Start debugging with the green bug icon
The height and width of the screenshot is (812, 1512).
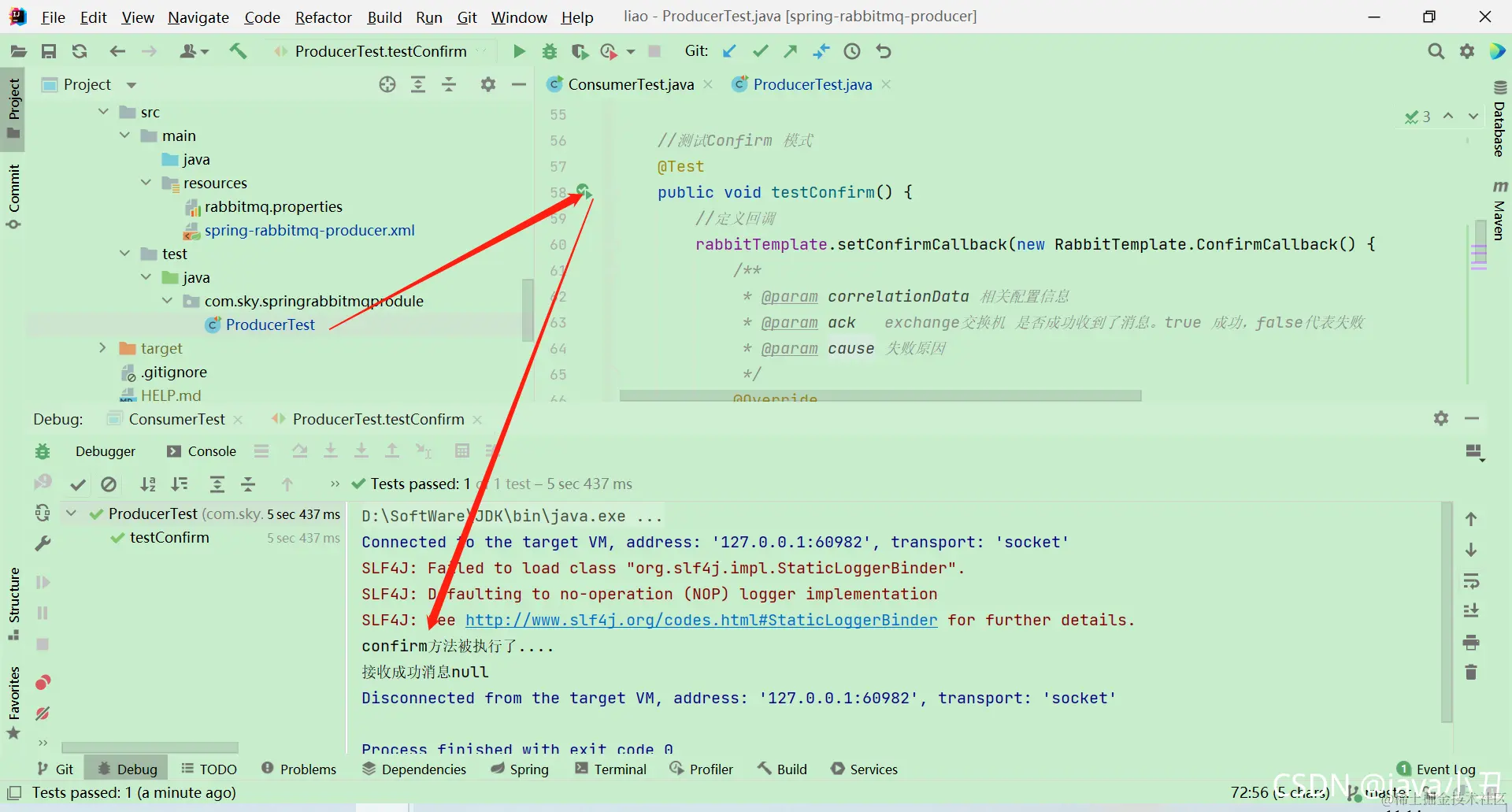(x=550, y=51)
